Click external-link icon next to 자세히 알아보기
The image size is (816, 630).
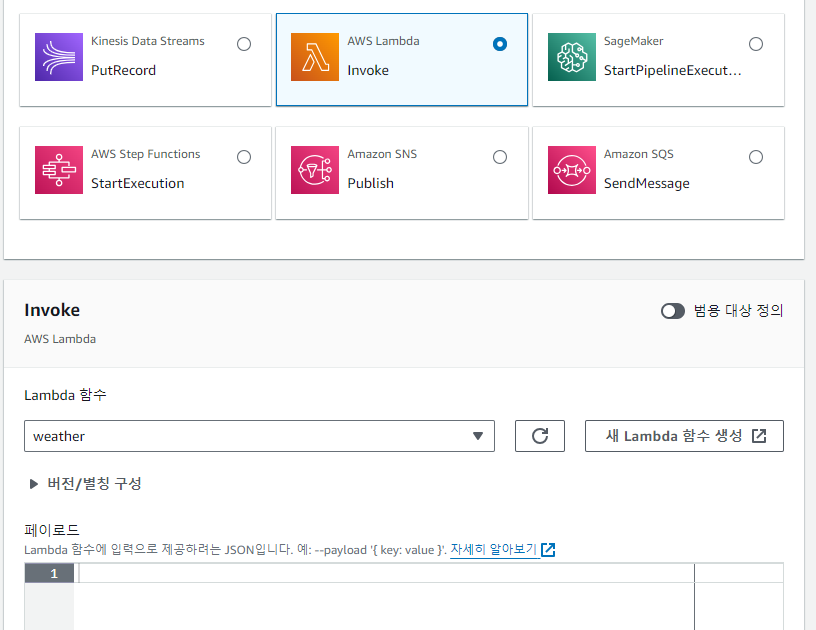click(548, 549)
